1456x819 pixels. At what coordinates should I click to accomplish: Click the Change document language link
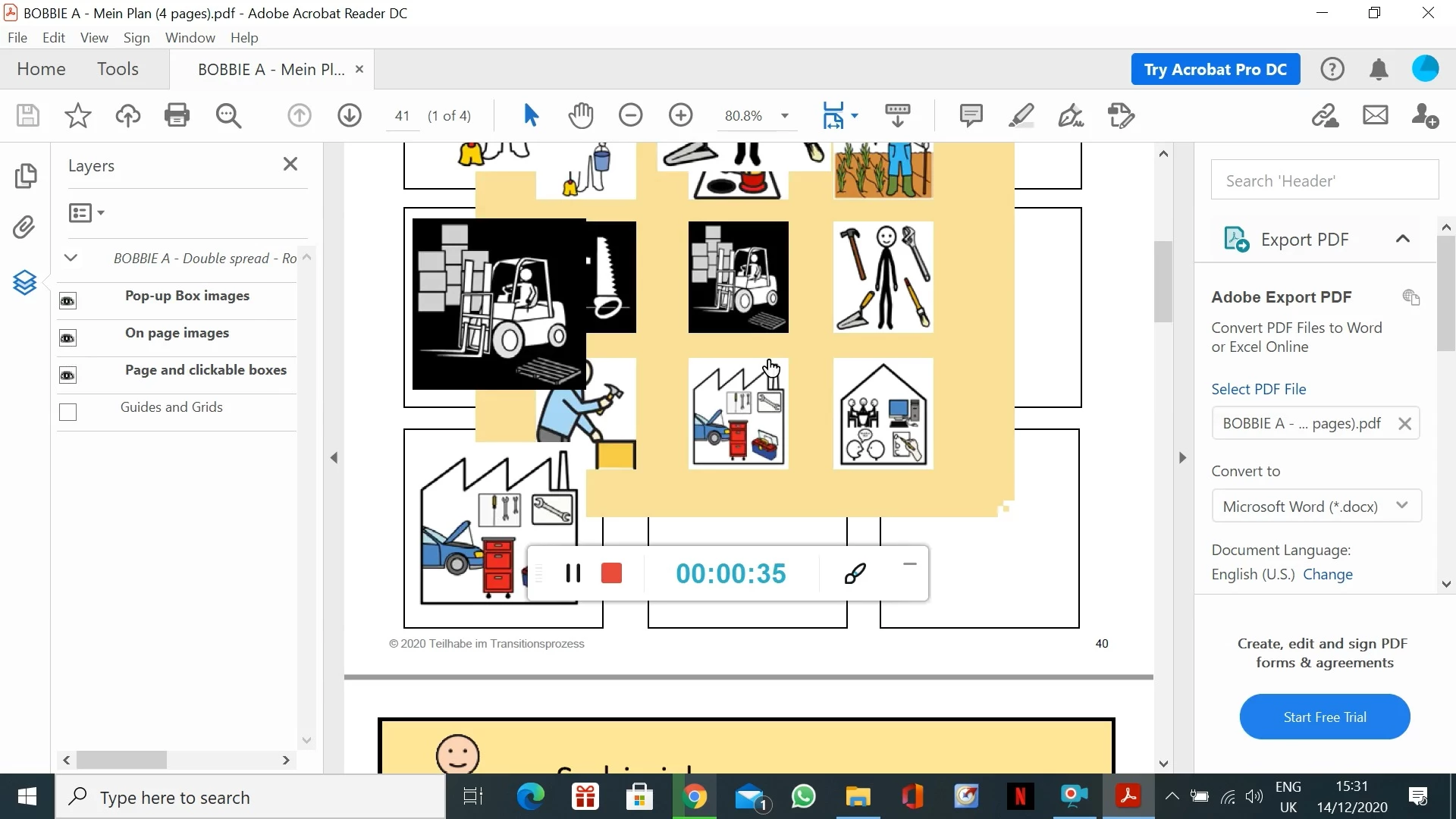[x=1327, y=574]
